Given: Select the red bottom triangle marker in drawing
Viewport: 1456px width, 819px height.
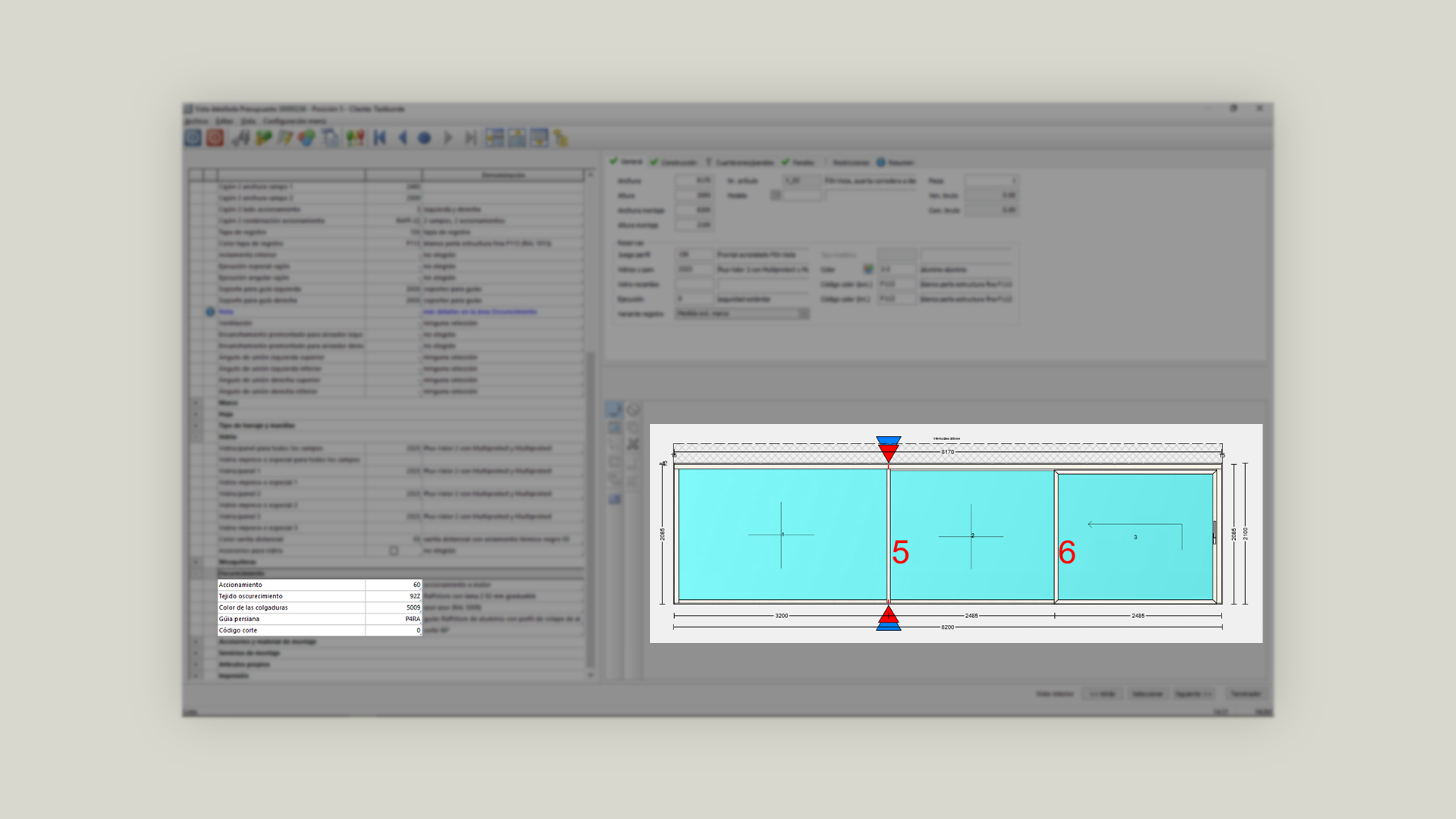Looking at the screenshot, I should point(888,614).
